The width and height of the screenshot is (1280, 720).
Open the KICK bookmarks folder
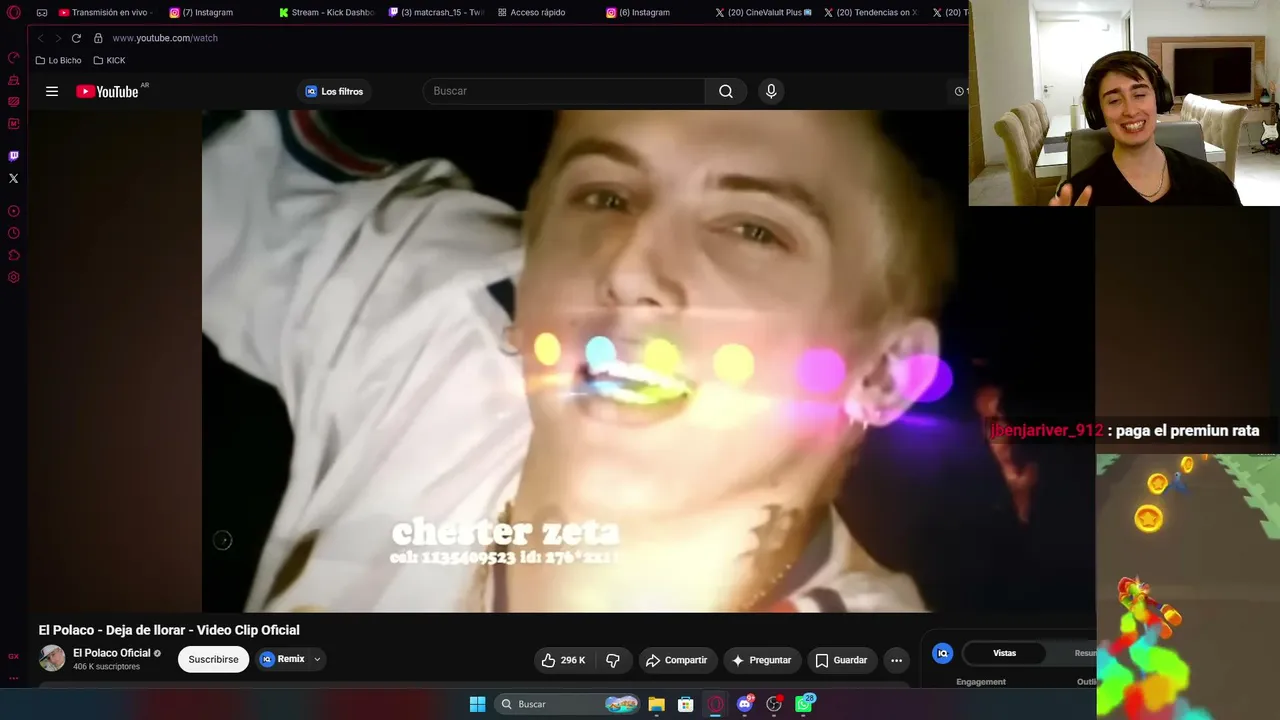(109, 60)
